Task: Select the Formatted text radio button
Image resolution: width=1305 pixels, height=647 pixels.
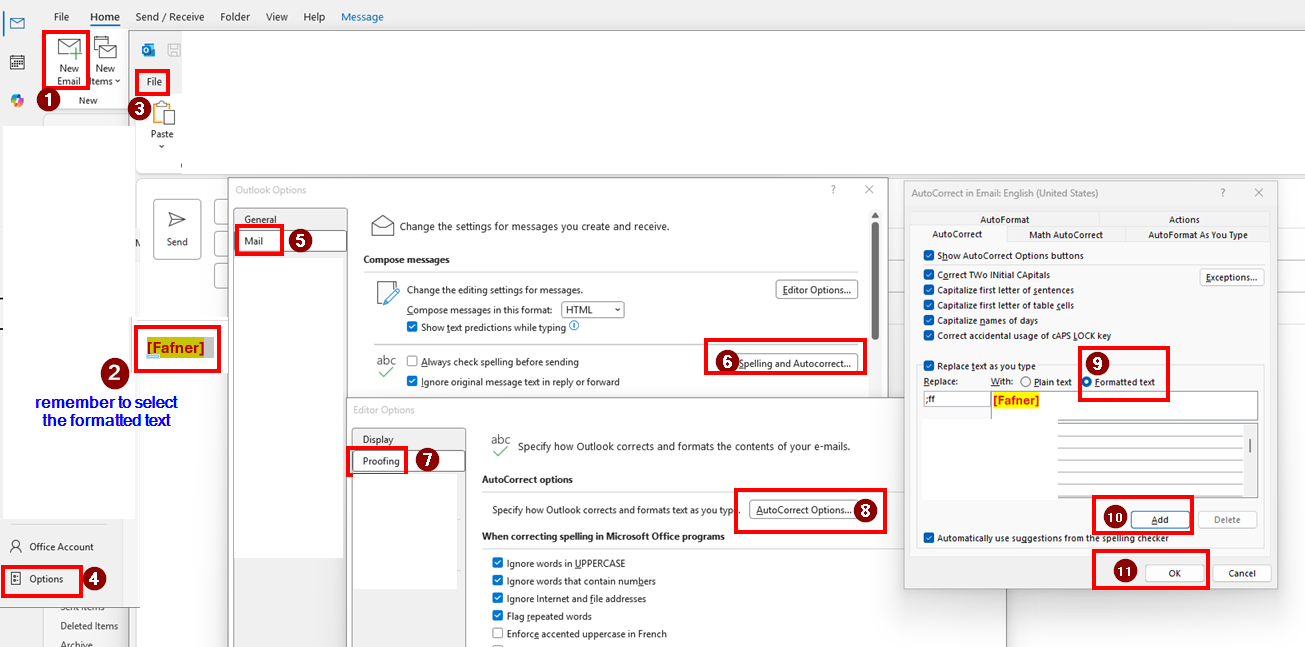Action: pos(1087,382)
